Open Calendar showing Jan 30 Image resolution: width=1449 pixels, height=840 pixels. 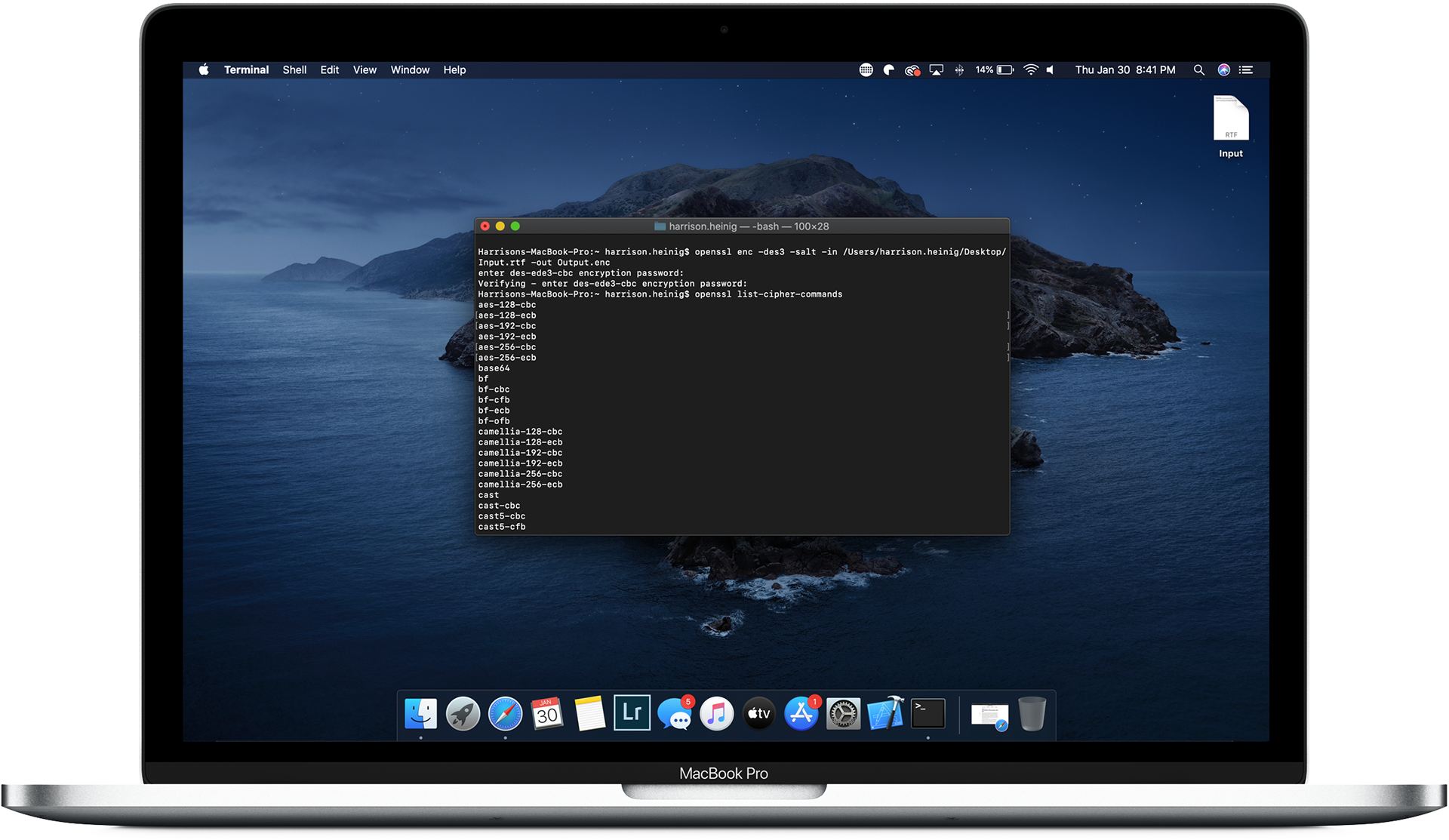(x=547, y=713)
